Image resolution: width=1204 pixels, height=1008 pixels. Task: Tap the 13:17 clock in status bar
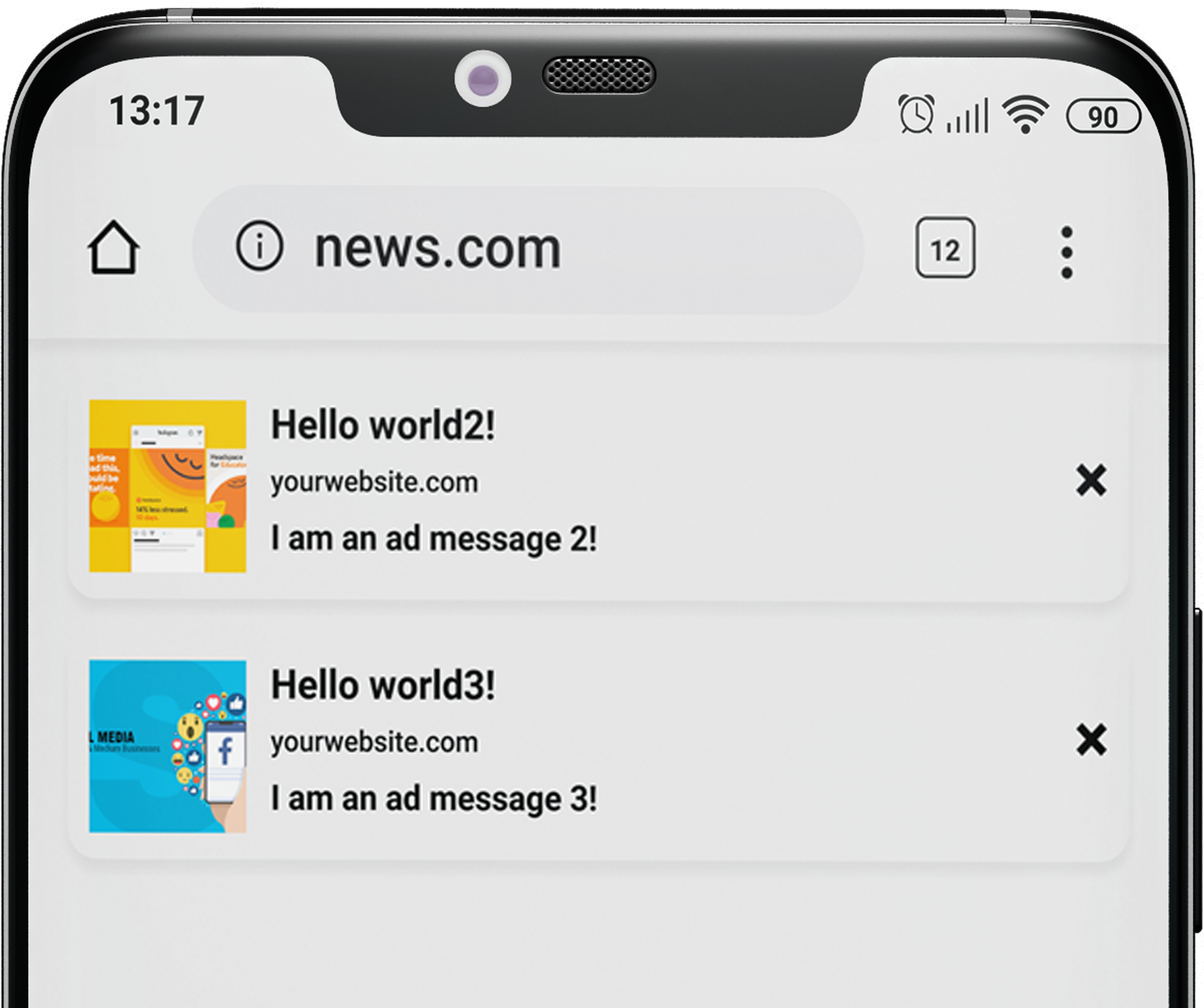pos(157,110)
